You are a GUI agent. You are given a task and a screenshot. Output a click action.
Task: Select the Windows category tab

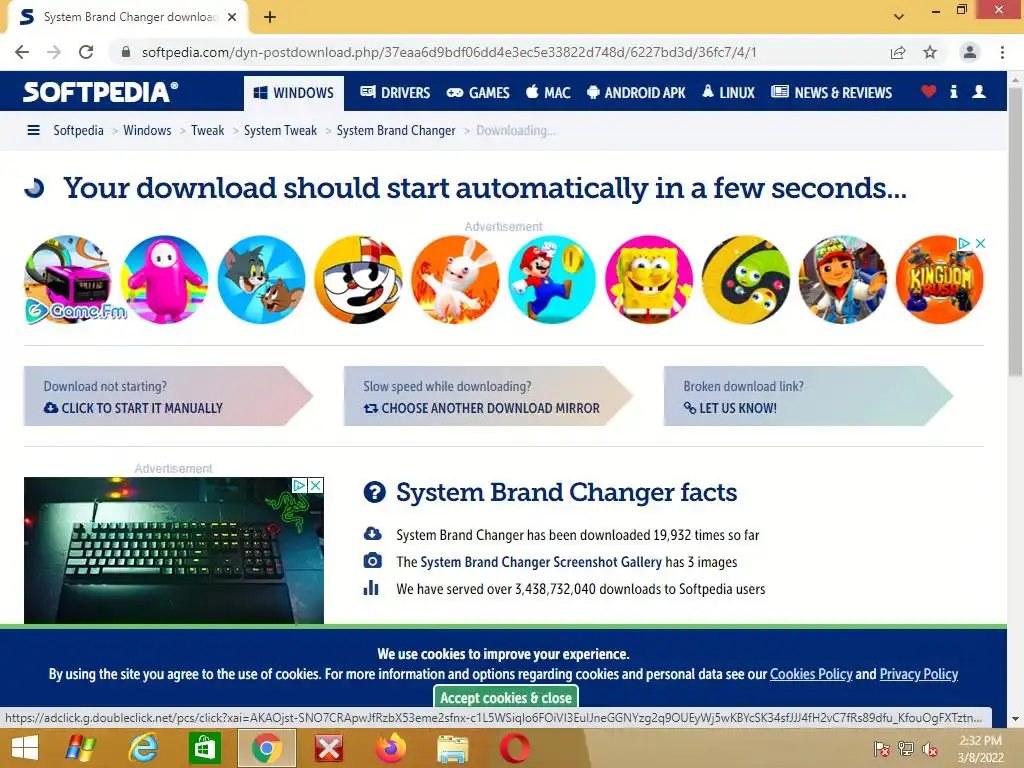point(293,93)
